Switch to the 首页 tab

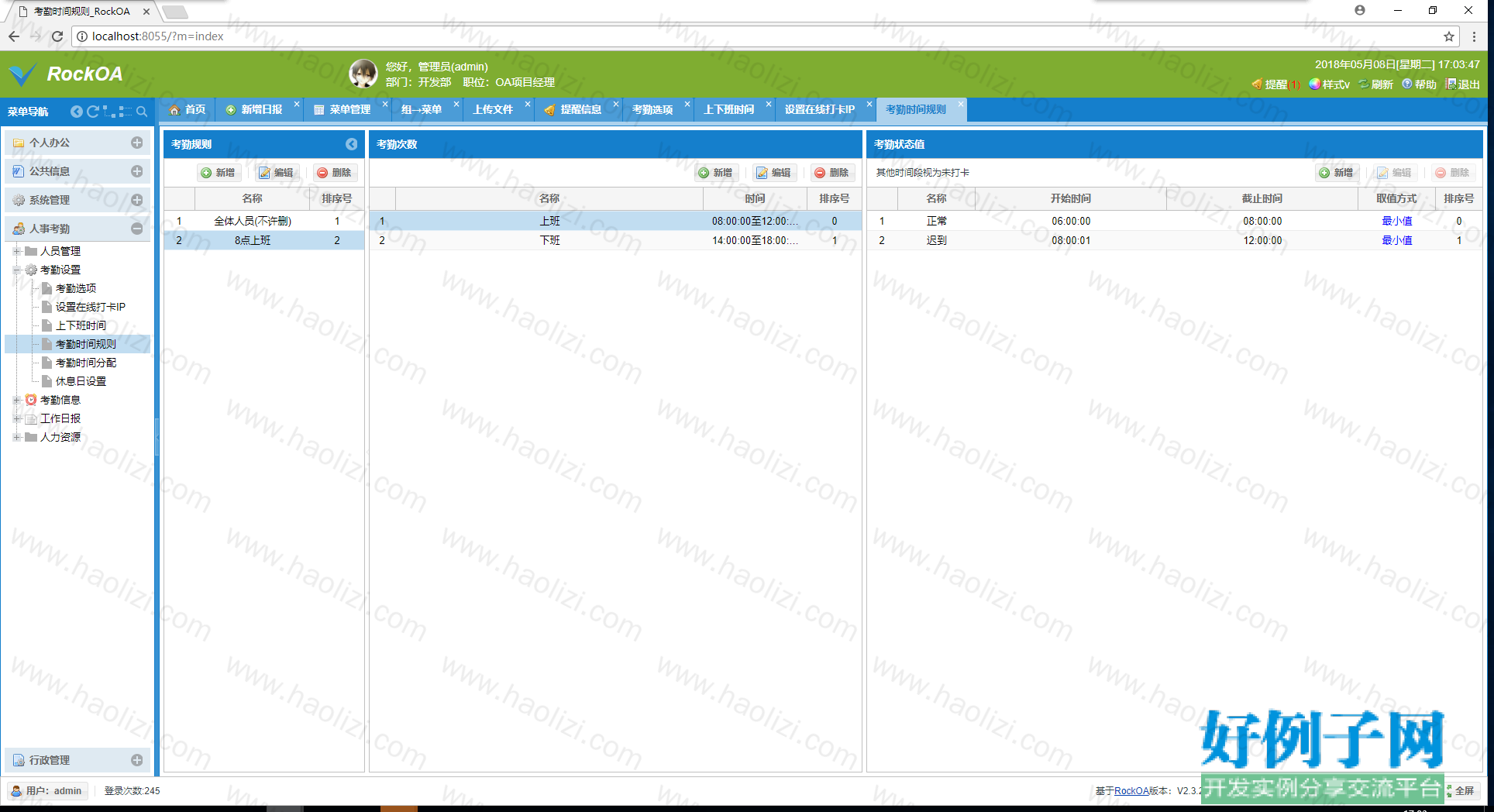[188, 109]
